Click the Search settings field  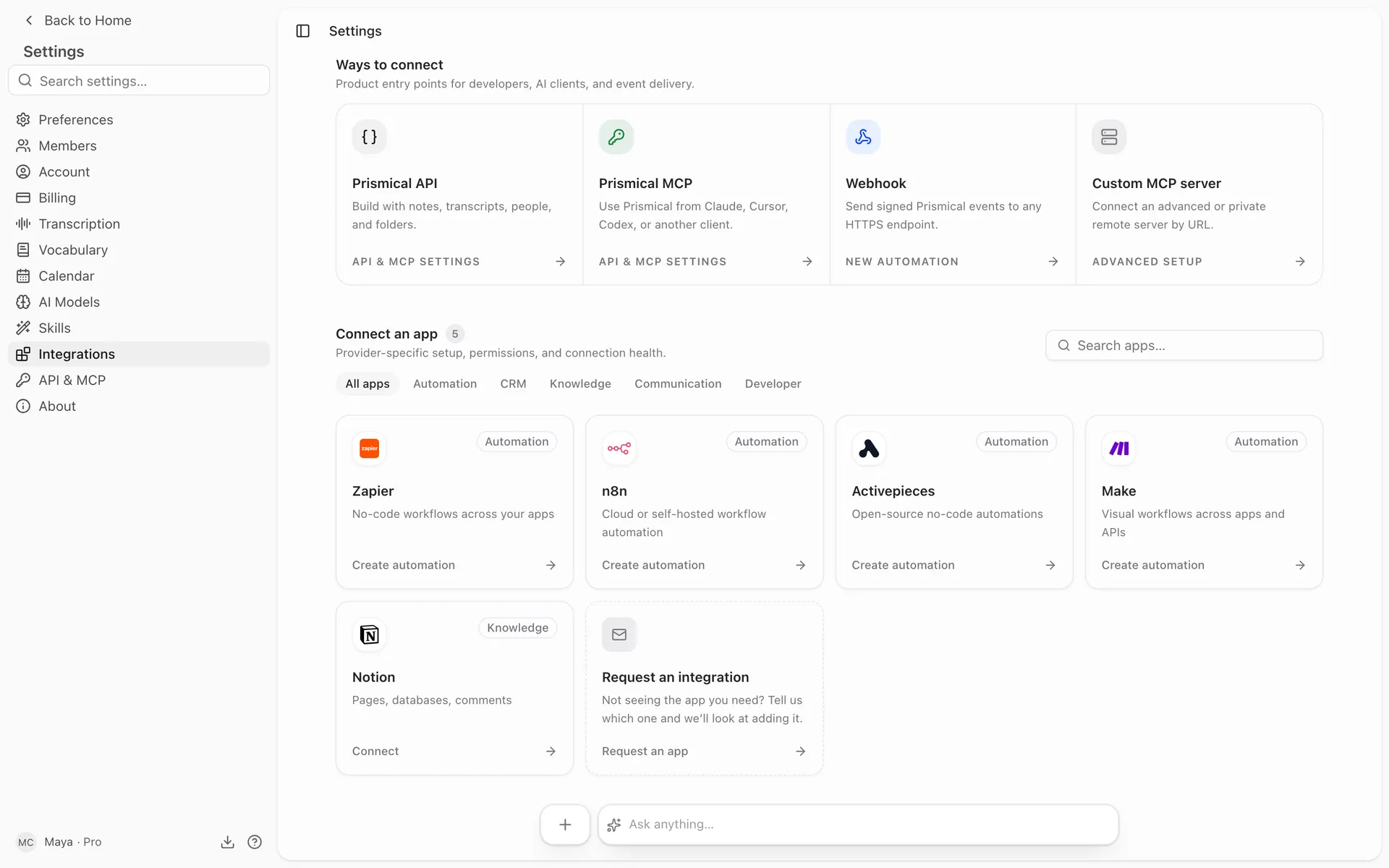tap(139, 80)
